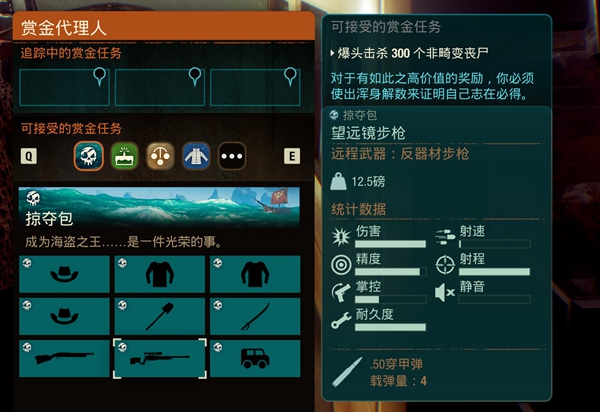Toggle pin on first tracked bounty slot
The height and width of the screenshot is (412, 600).
click(x=99, y=77)
